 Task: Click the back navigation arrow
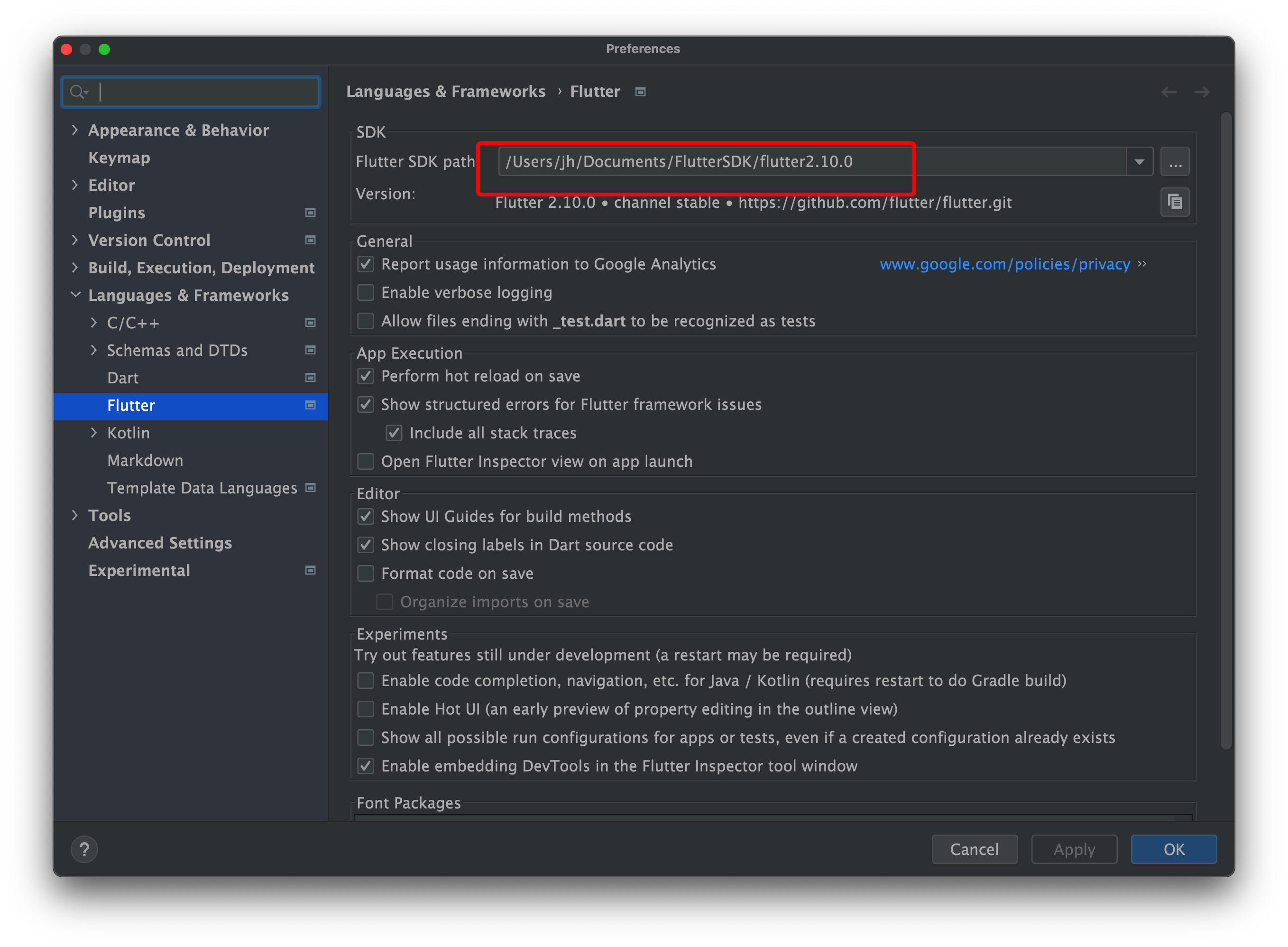point(1169,92)
